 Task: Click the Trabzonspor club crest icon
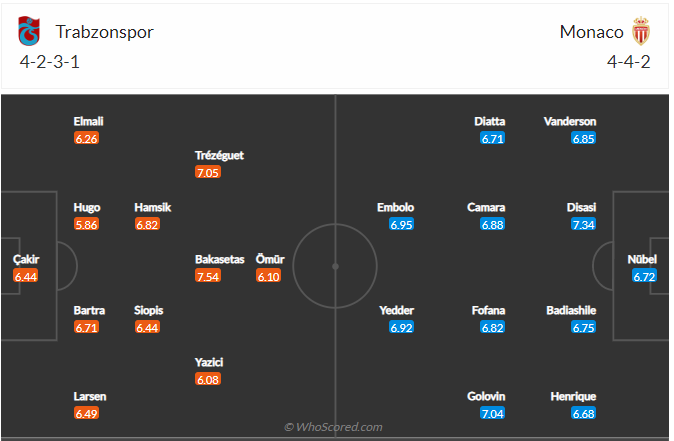pyautogui.click(x=29, y=32)
